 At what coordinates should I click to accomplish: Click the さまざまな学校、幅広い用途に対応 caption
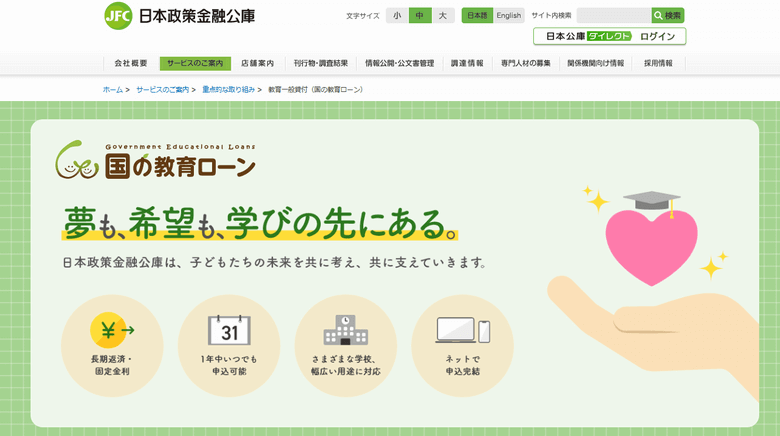(x=346, y=365)
